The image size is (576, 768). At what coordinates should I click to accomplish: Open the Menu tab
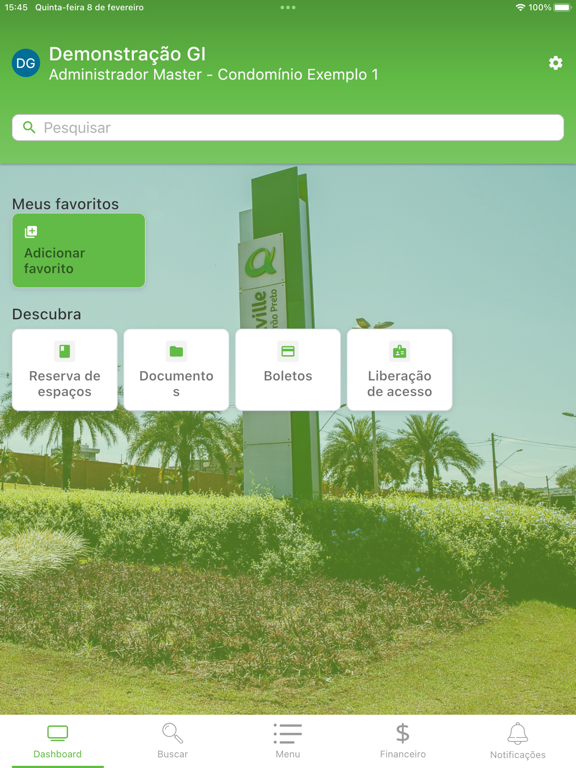click(288, 742)
